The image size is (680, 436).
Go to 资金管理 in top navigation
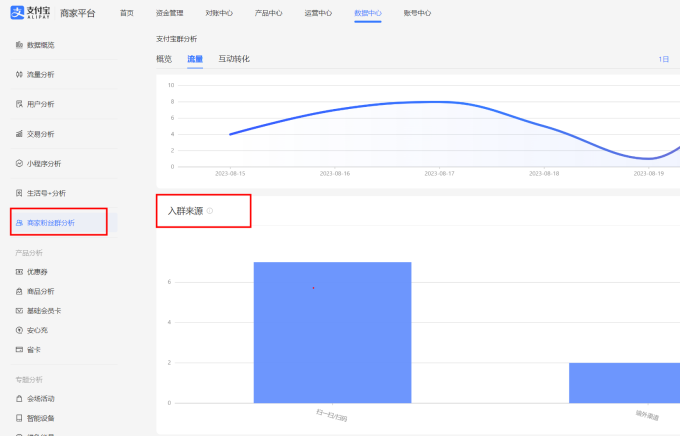169,13
